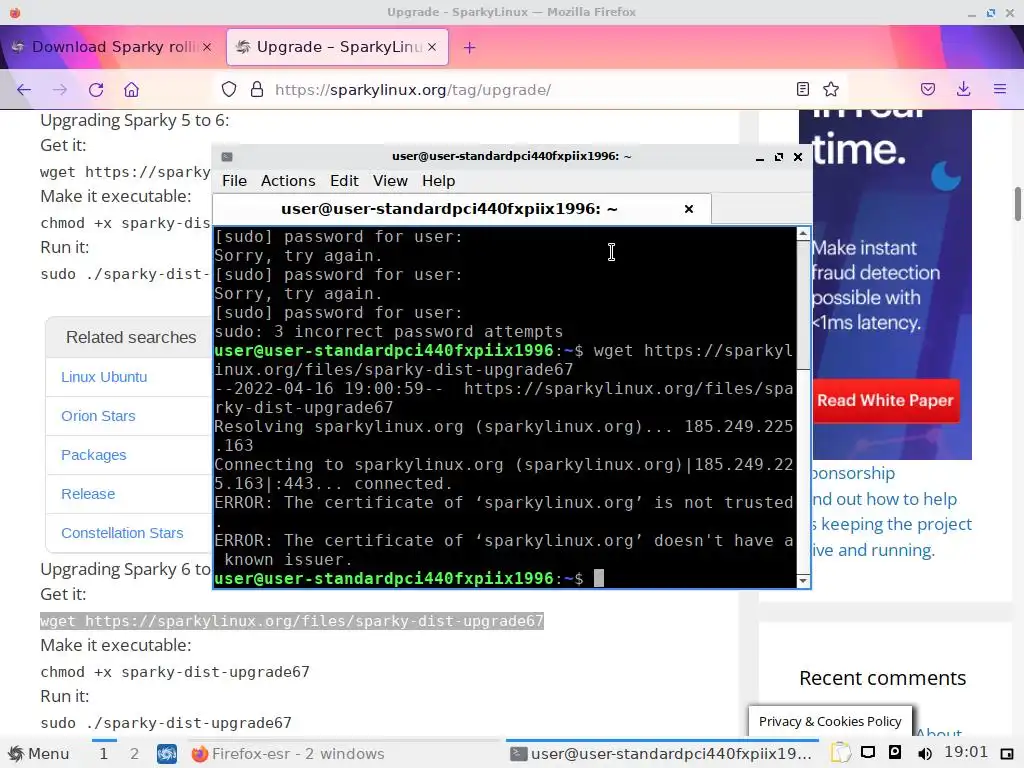Open the clipboard manager tray icon

840,754
